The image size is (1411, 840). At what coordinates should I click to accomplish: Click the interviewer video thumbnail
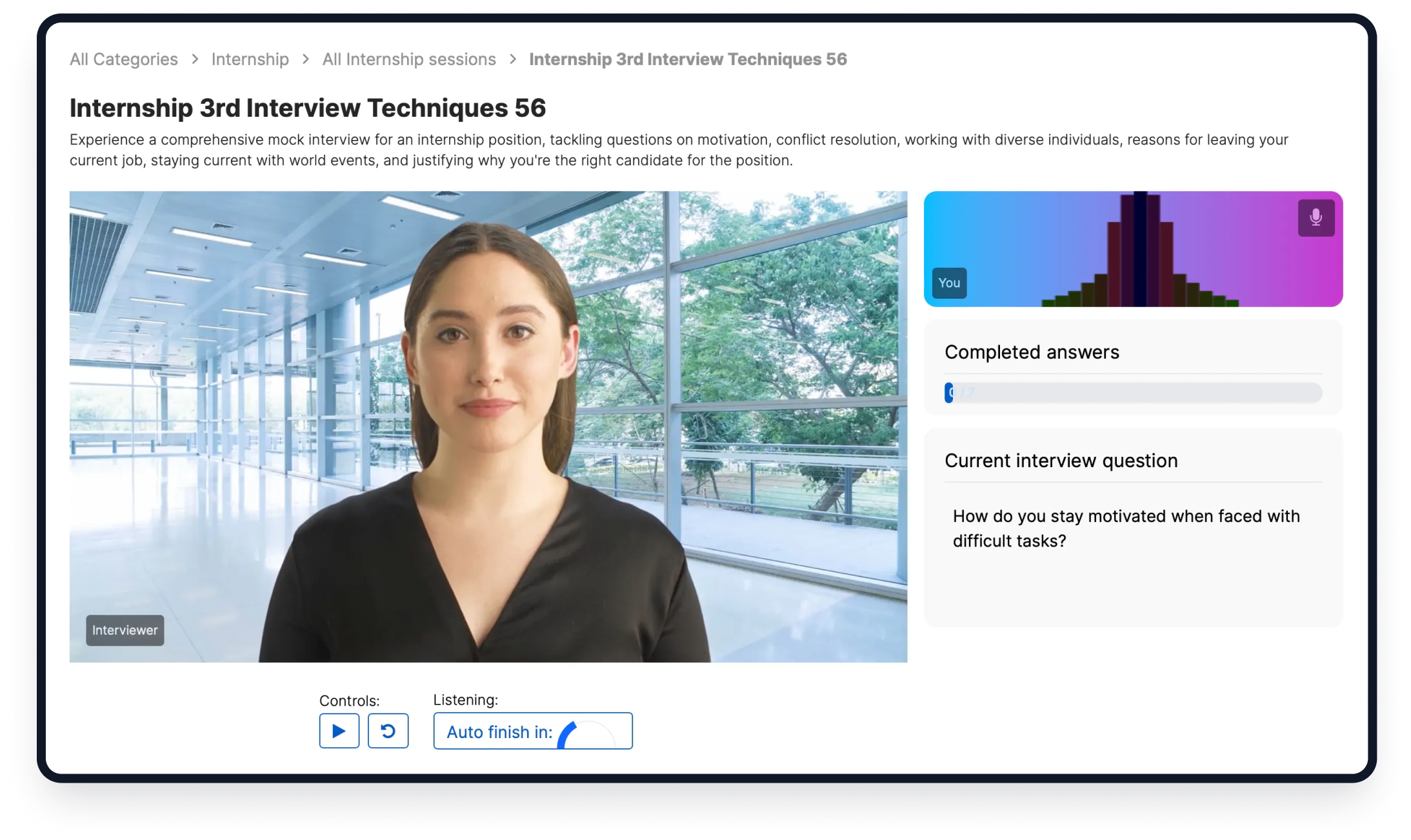click(x=488, y=426)
